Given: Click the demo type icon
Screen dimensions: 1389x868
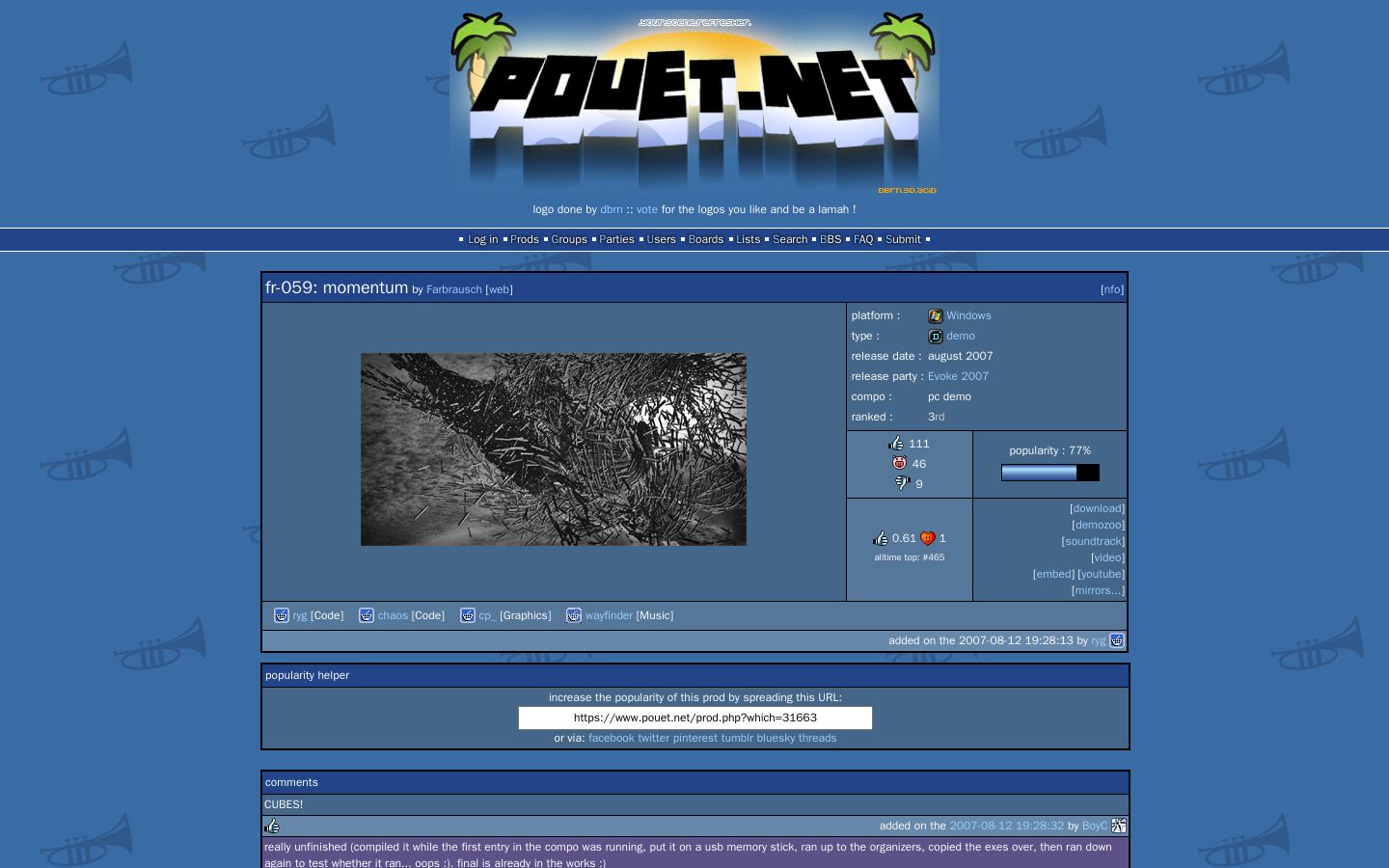Looking at the screenshot, I should [x=935, y=337].
